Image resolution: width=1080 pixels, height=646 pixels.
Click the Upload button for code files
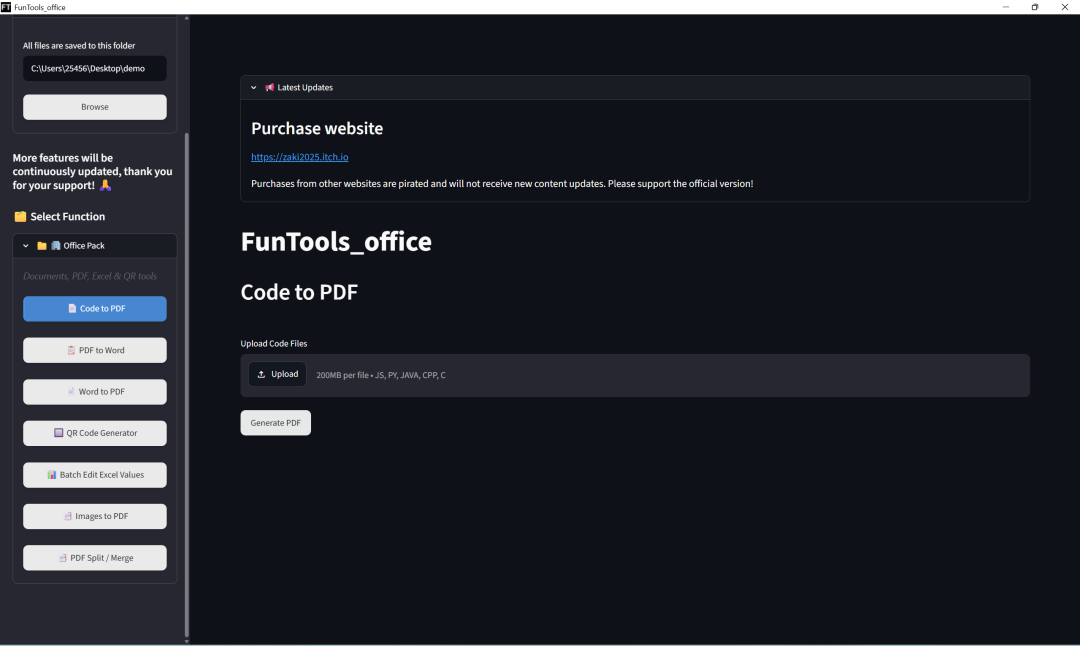pos(278,375)
